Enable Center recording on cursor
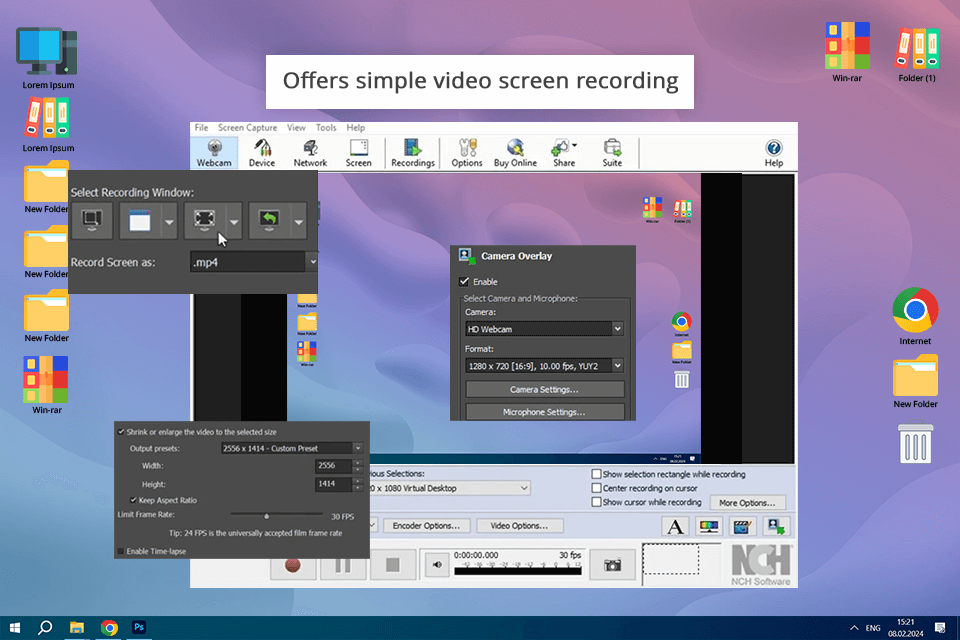960x640 pixels. click(x=597, y=488)
